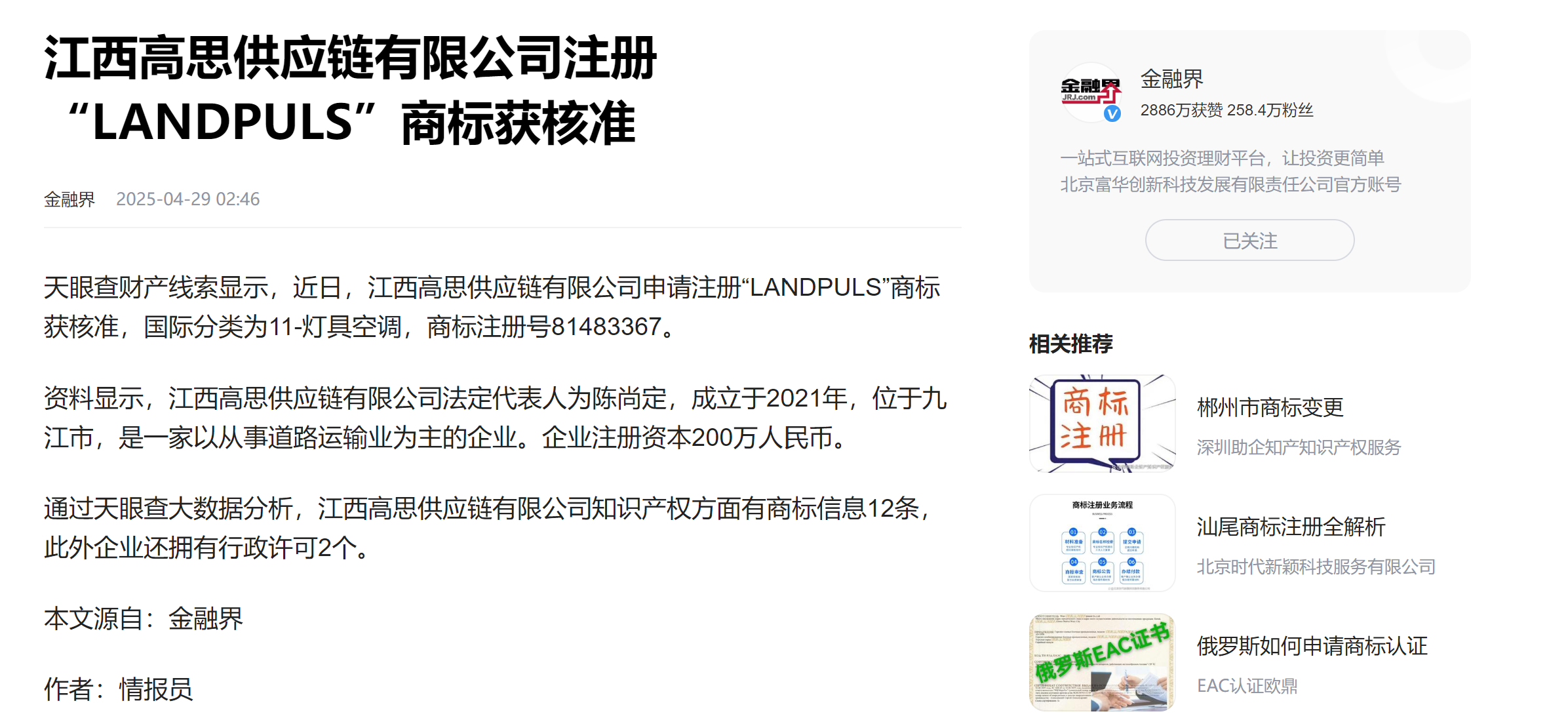
Task: Click the article headline about LANDPULS trademark
Action: point(350,90)
